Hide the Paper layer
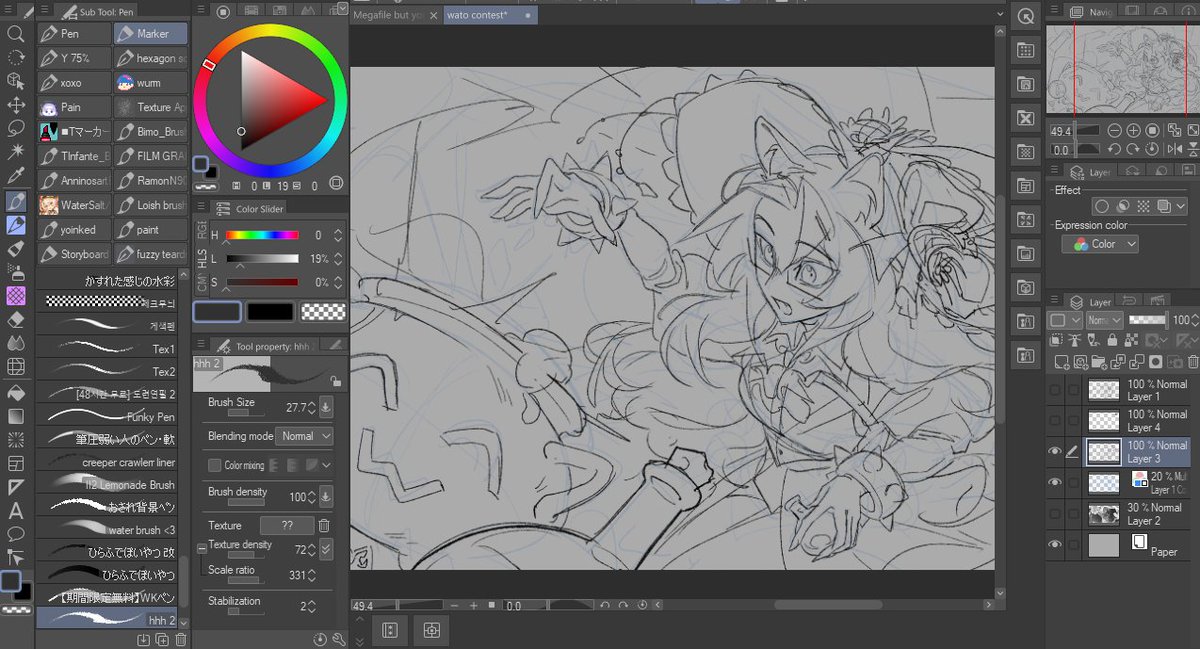This screenshot has height=649, width=1200. [x=1054, y=545]
